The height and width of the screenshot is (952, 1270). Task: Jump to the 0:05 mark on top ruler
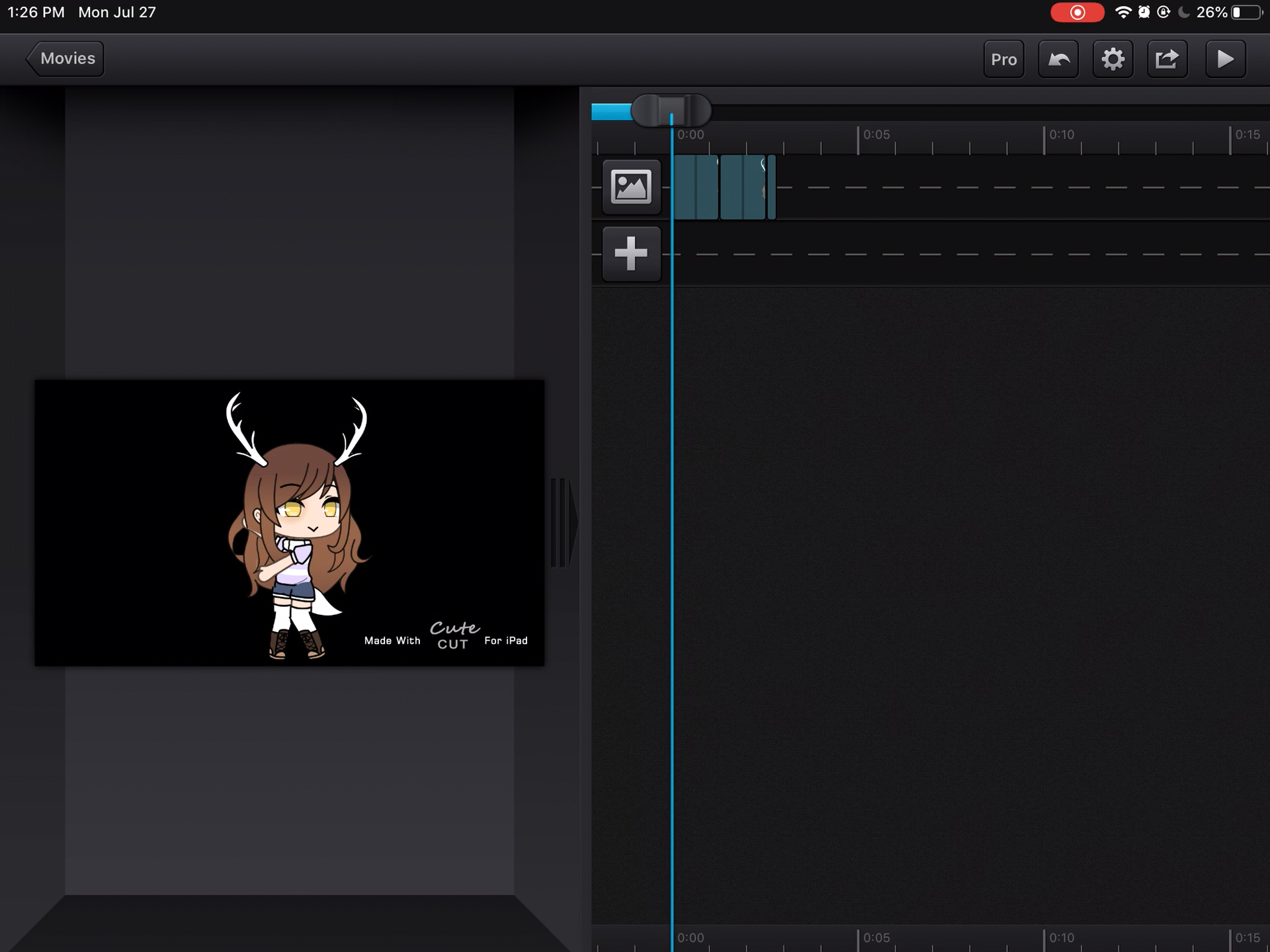point(876,135)
